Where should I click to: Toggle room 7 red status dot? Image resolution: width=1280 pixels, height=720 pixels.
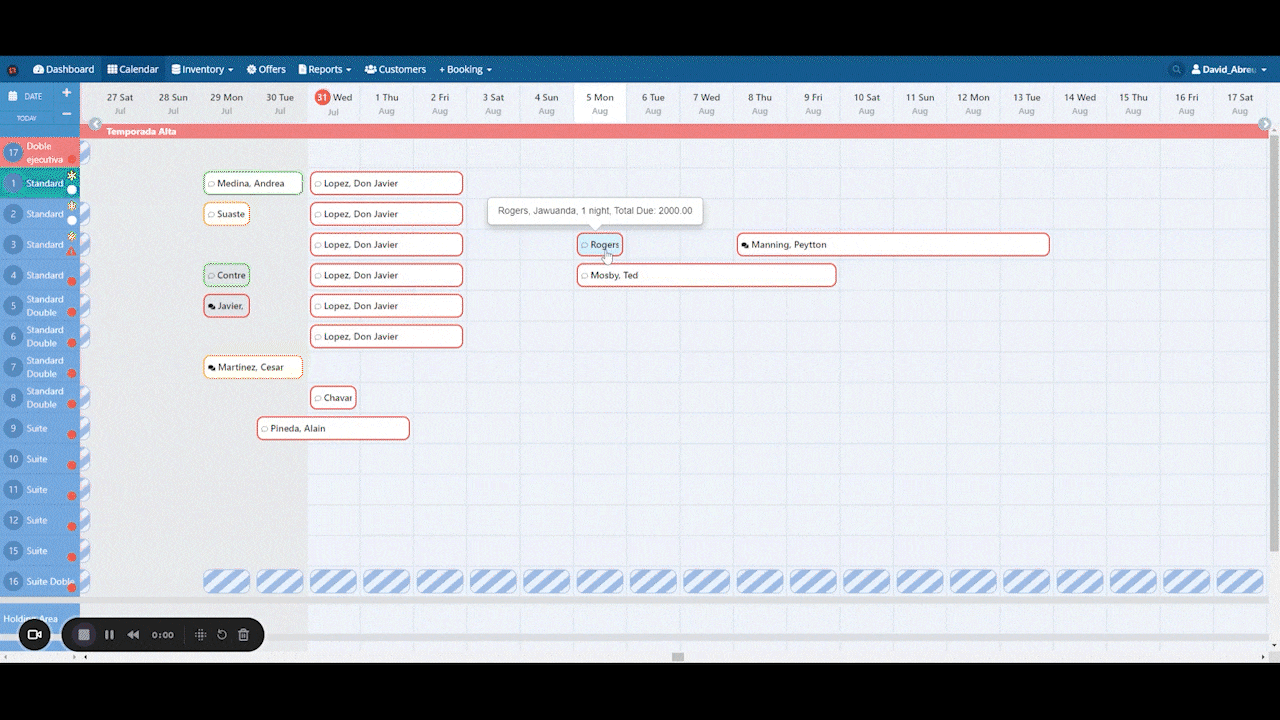click(x=72, y=374)
